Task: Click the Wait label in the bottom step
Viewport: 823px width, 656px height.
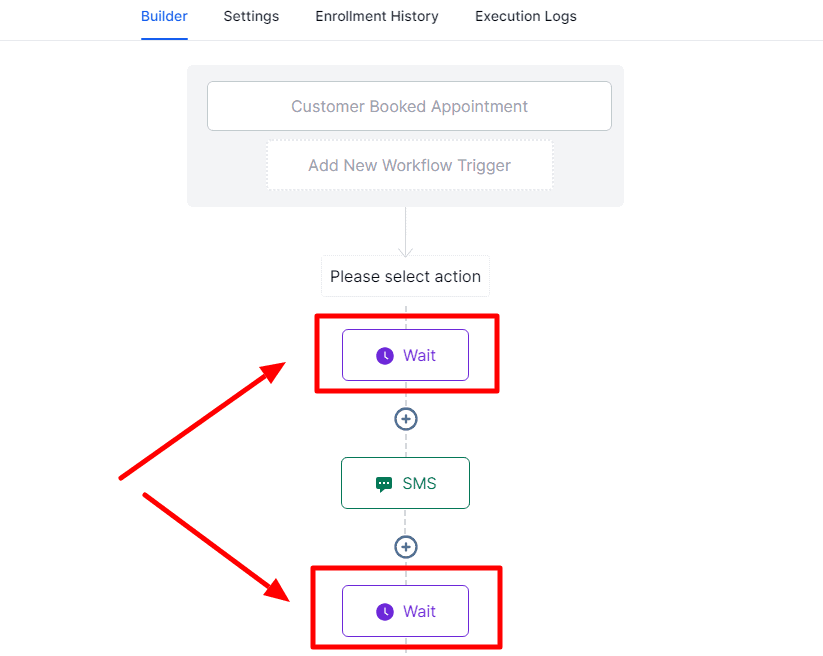Action: (419, 611)
